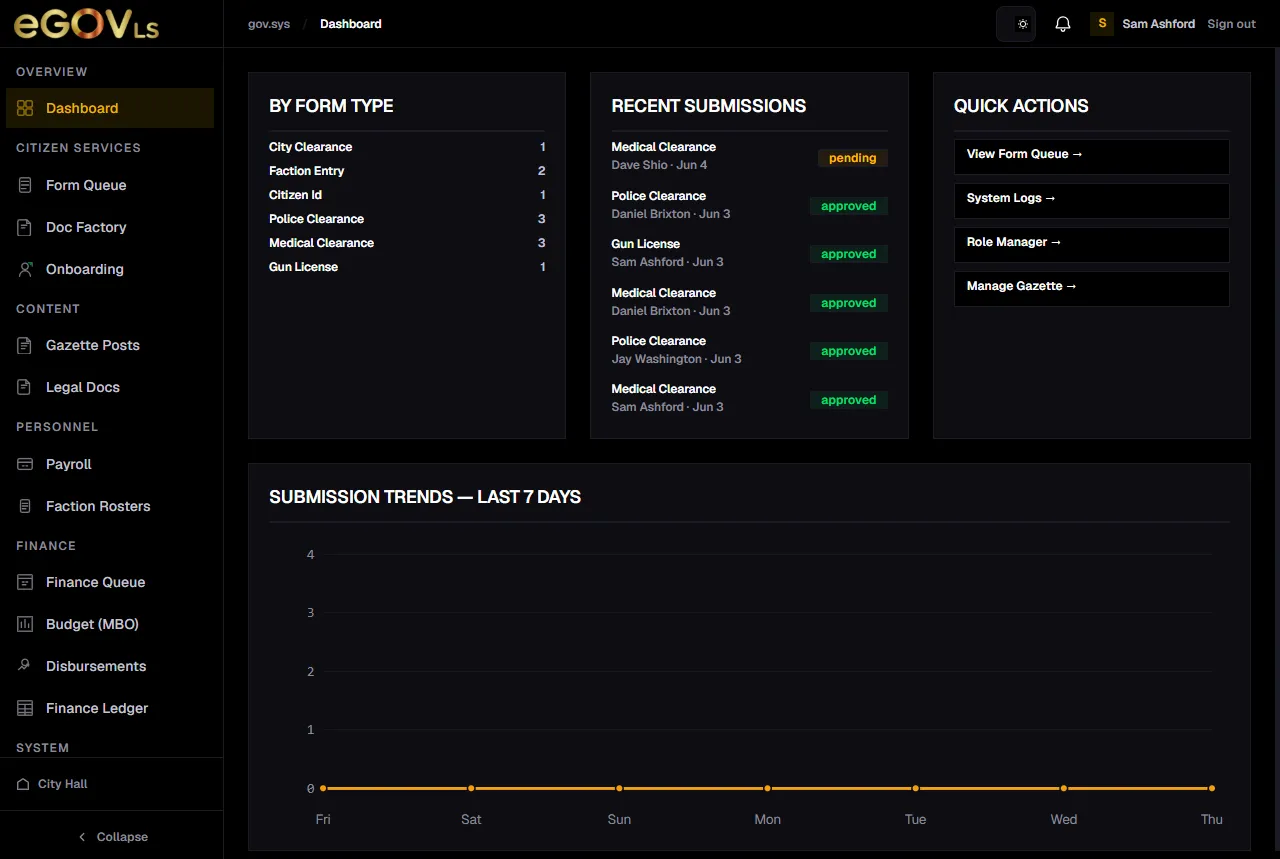Select Dave Shio Medical Clearance submission
The height and width of the screenshot is (859, 1280).
749,156
